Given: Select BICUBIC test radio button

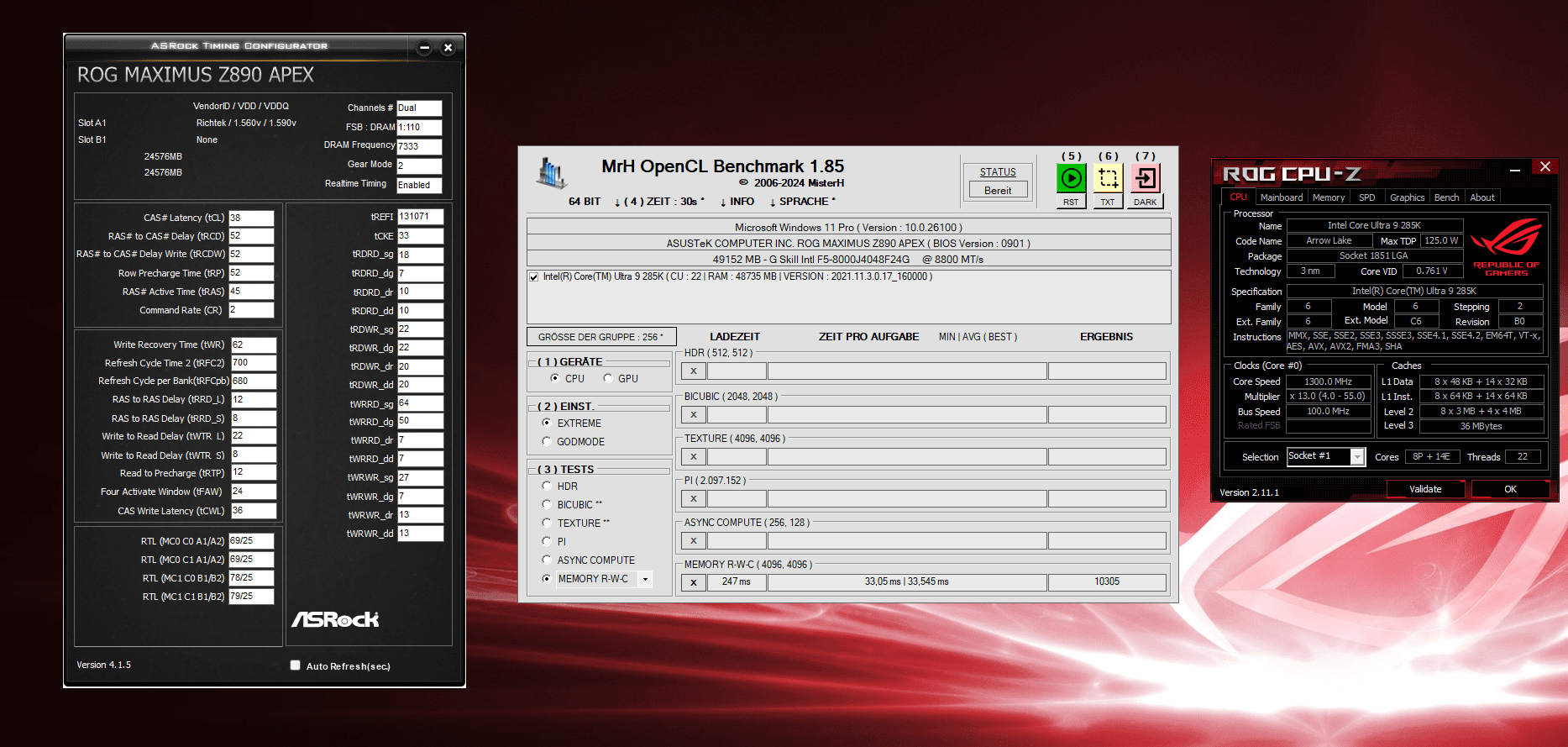Looking at the screenshot, I should (547, 504).
